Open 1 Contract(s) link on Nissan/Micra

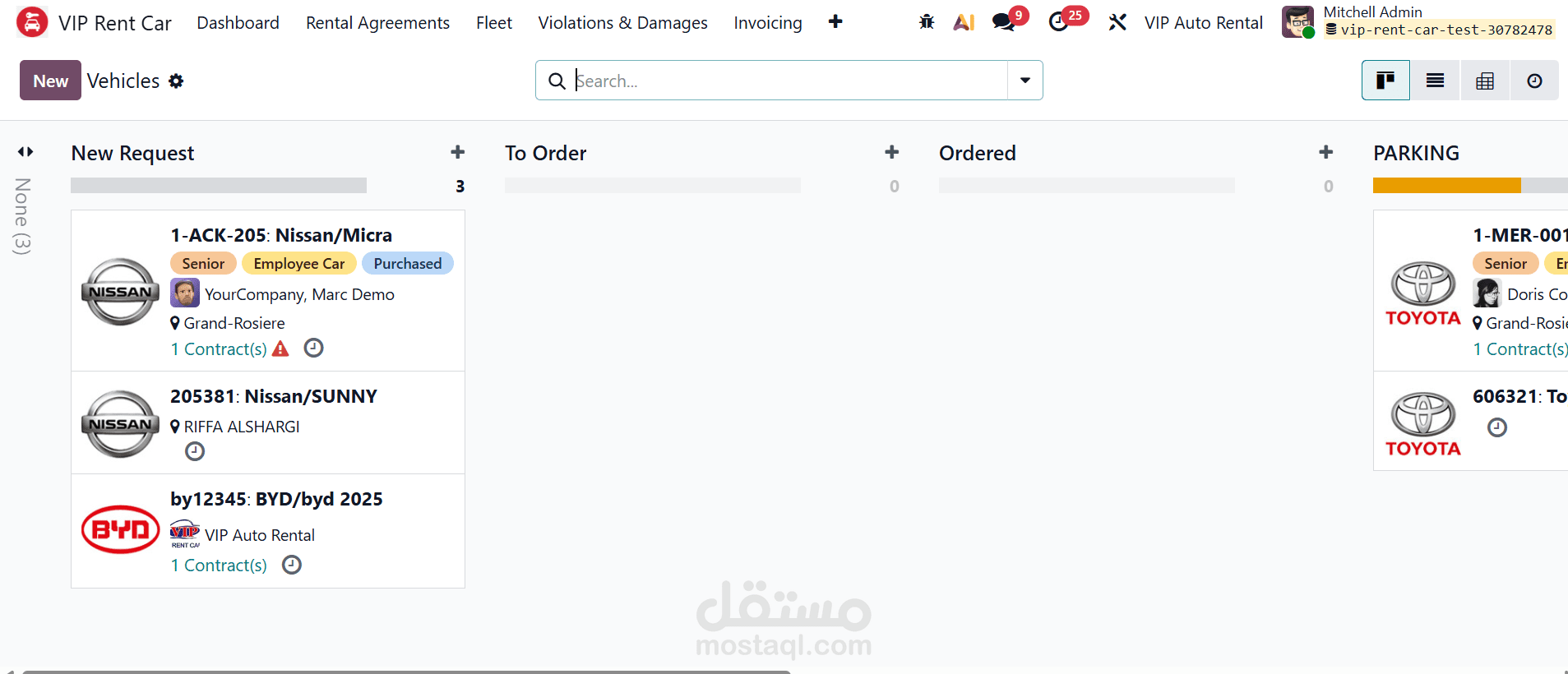(219, 349)
